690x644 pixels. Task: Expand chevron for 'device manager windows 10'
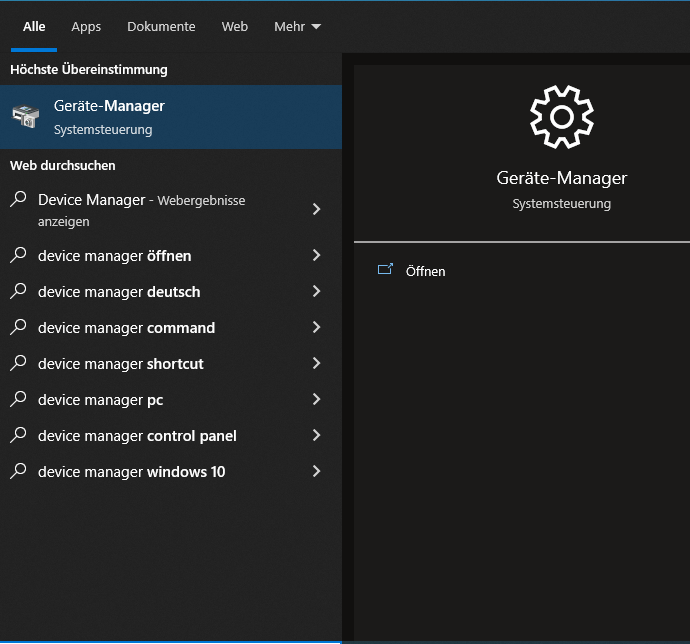tap(316, 471)
